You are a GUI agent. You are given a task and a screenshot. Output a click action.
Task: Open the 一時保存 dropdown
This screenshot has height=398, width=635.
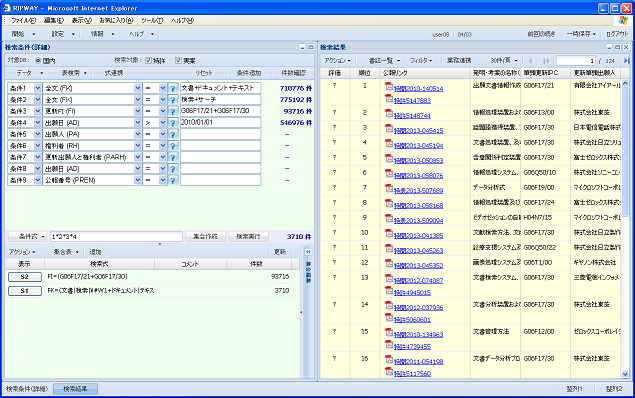pos(581,34)
